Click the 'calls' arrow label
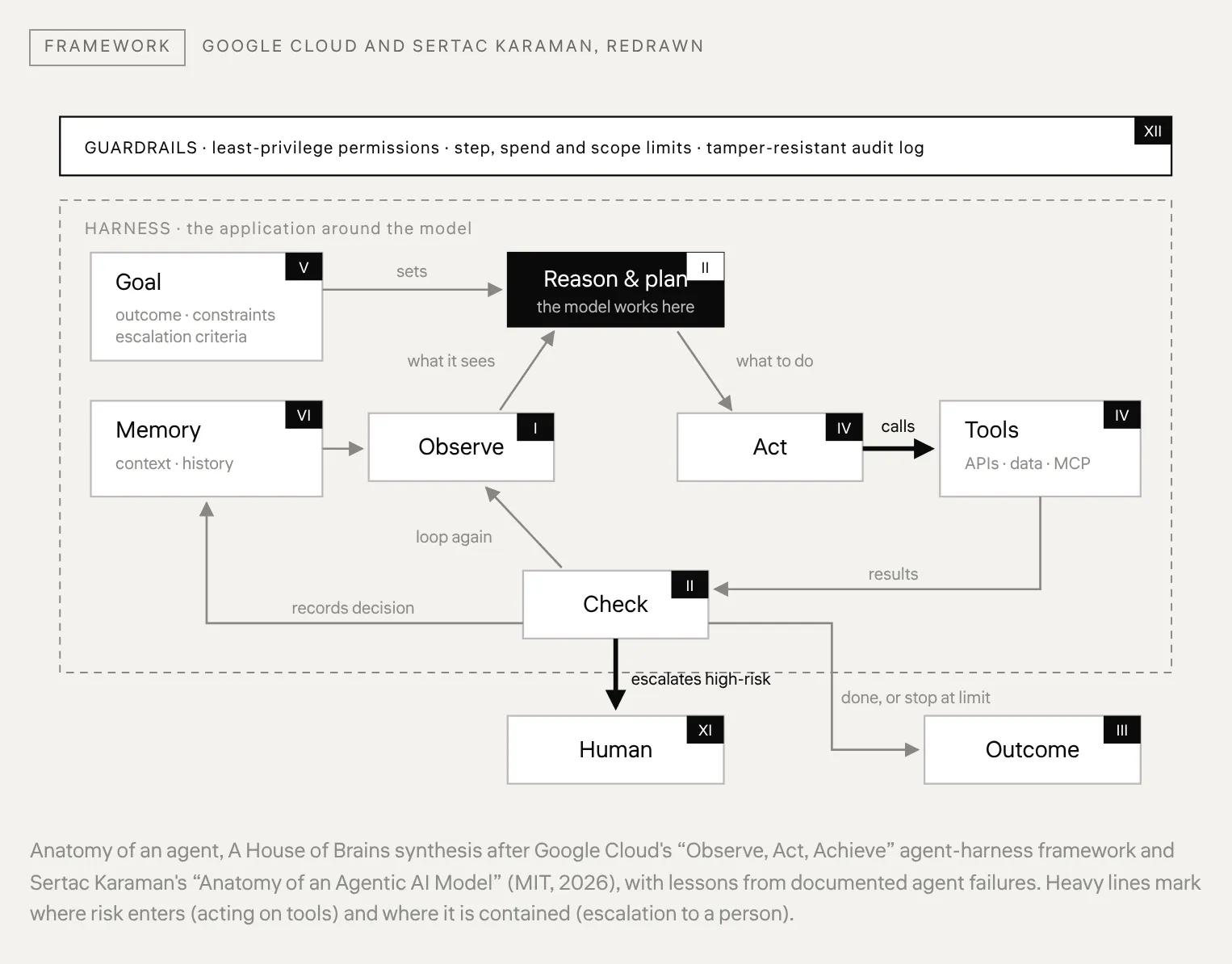 click(898, 426)
